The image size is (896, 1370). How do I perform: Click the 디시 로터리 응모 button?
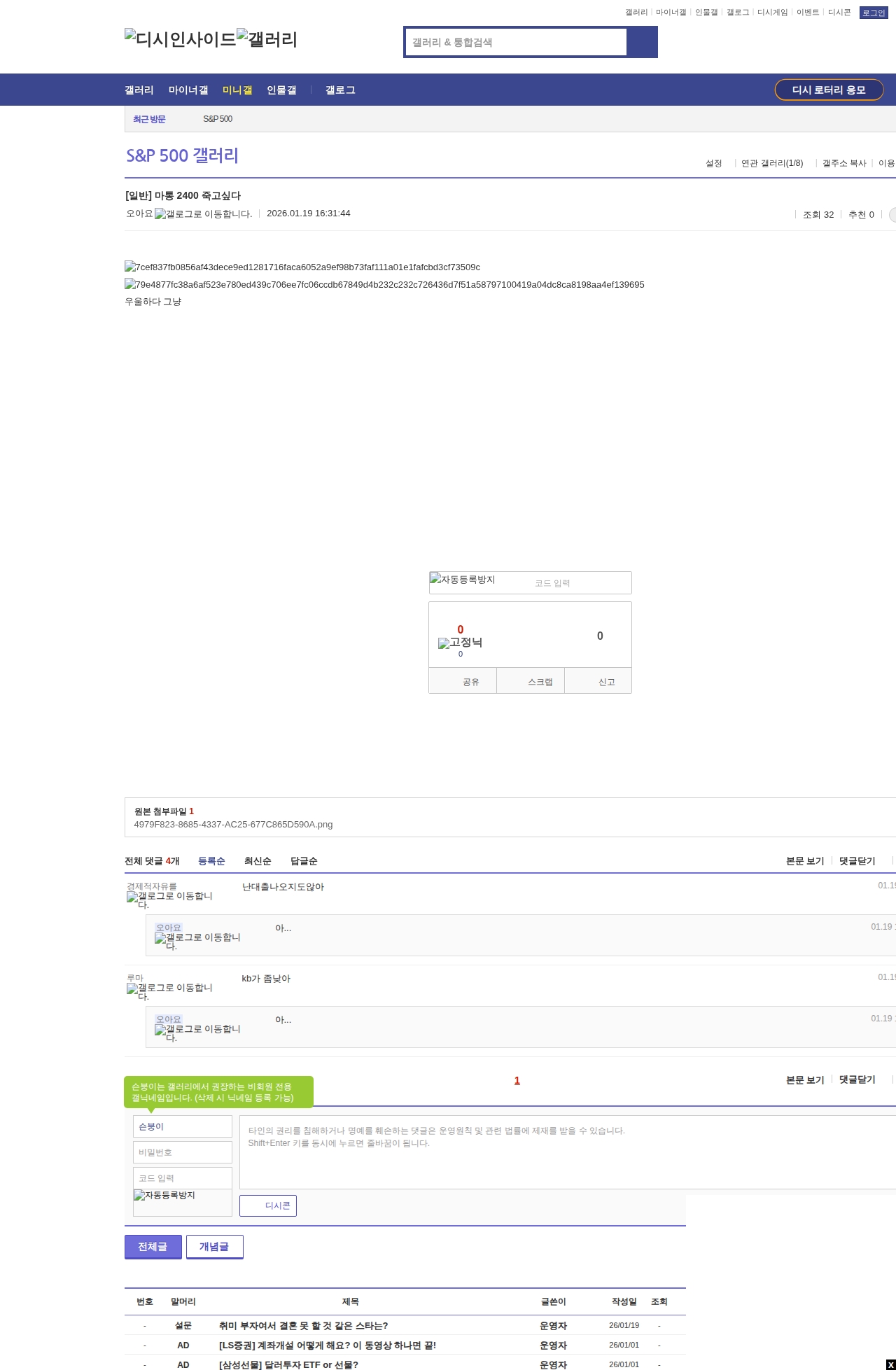828,90
